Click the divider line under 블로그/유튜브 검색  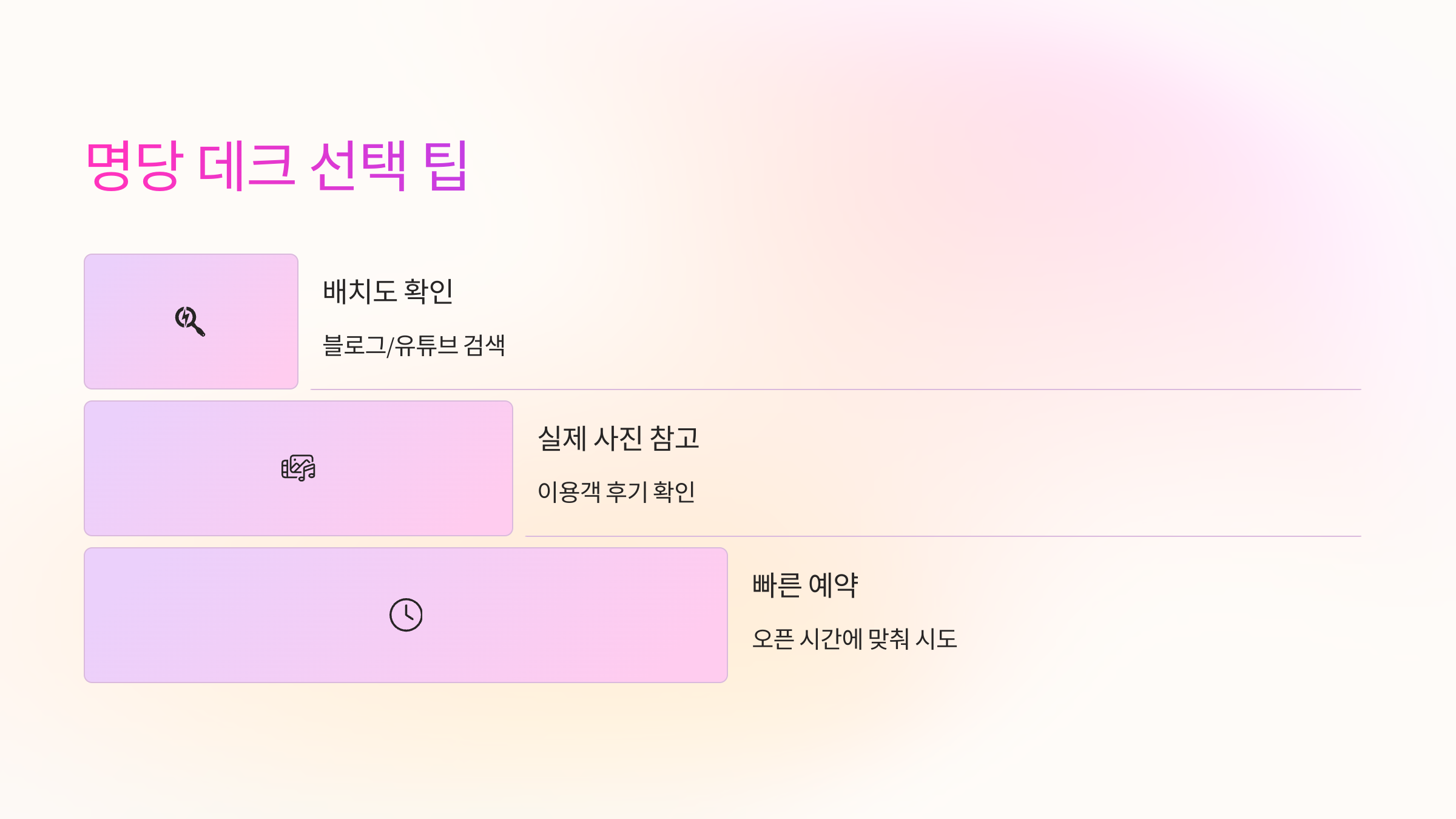coord(836,389)
